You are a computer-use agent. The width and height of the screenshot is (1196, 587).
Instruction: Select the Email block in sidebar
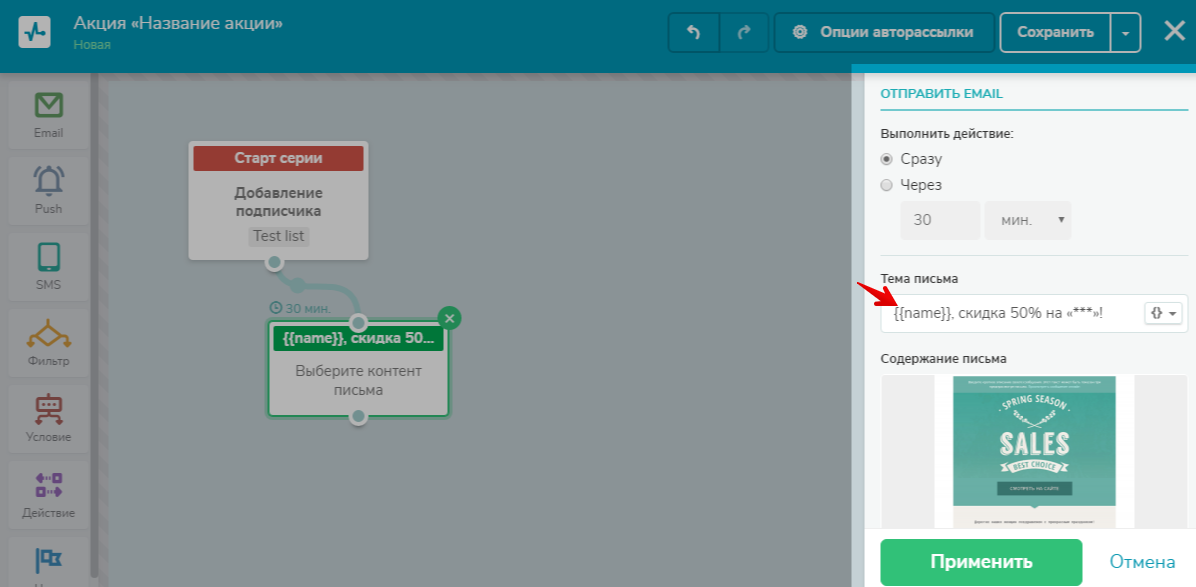49,114
